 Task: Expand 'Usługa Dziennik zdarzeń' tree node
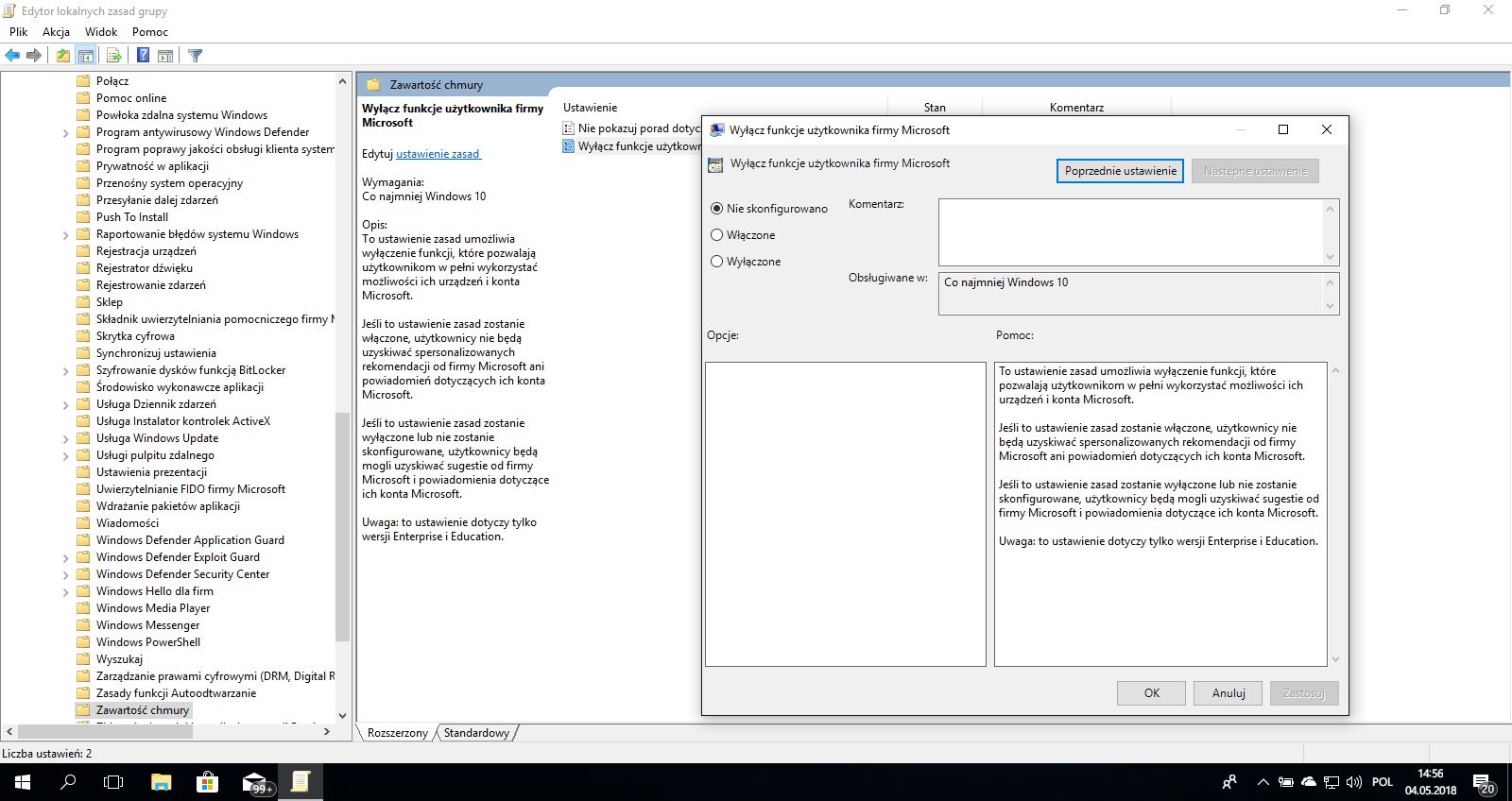pyautogui.click(x=65, y=405)
